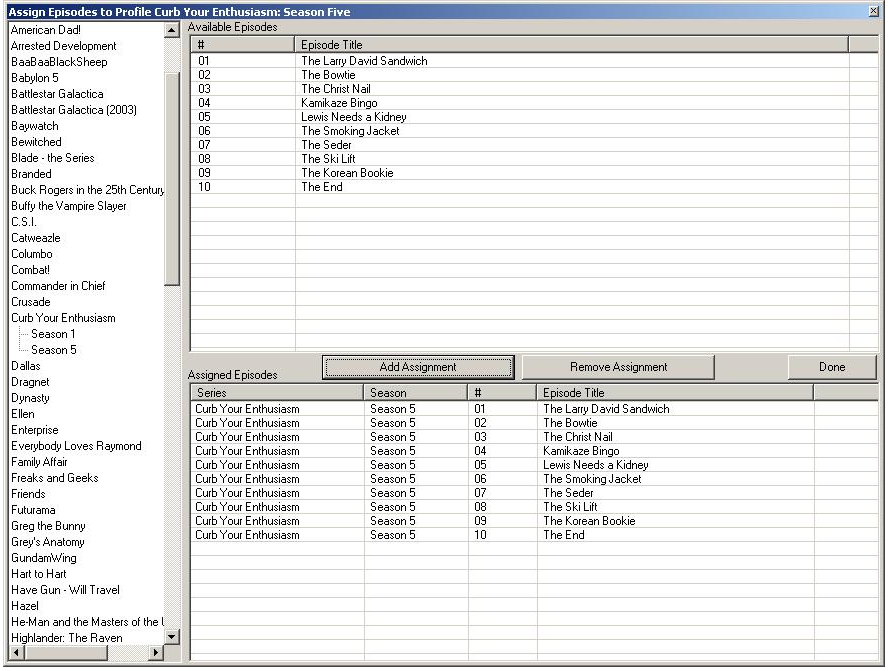Screen dimensions: 889x671
Task: Select assigned episode The Ski Lift
Action: point(533,507)
